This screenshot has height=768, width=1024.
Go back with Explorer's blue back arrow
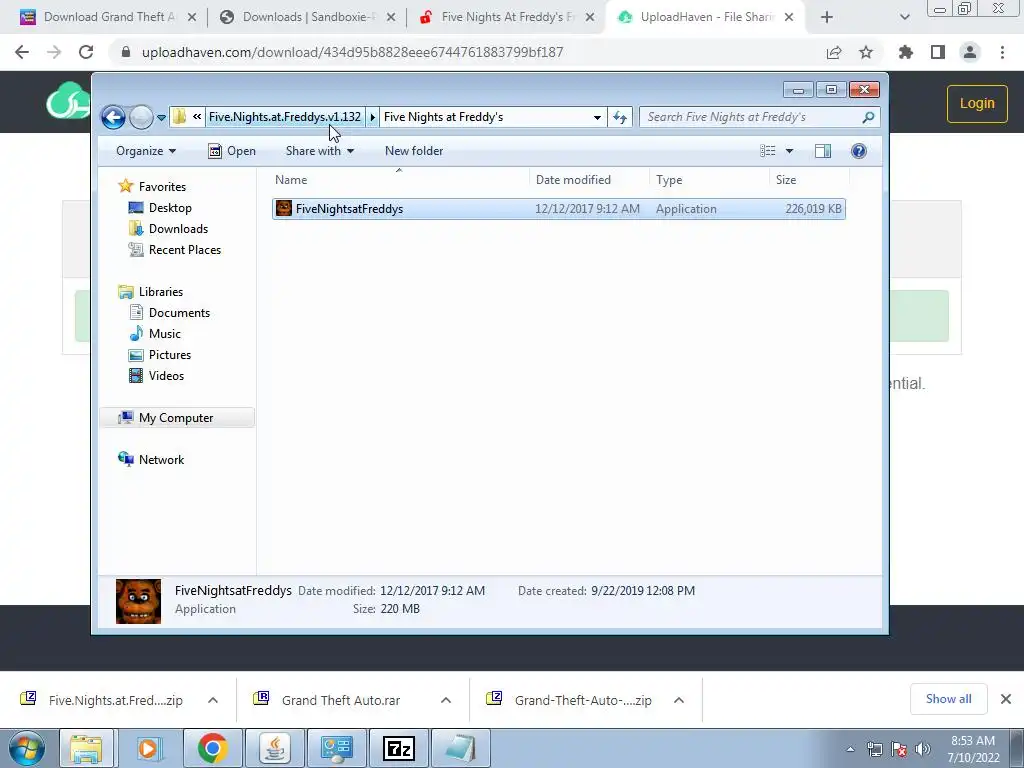pos(113,118)
